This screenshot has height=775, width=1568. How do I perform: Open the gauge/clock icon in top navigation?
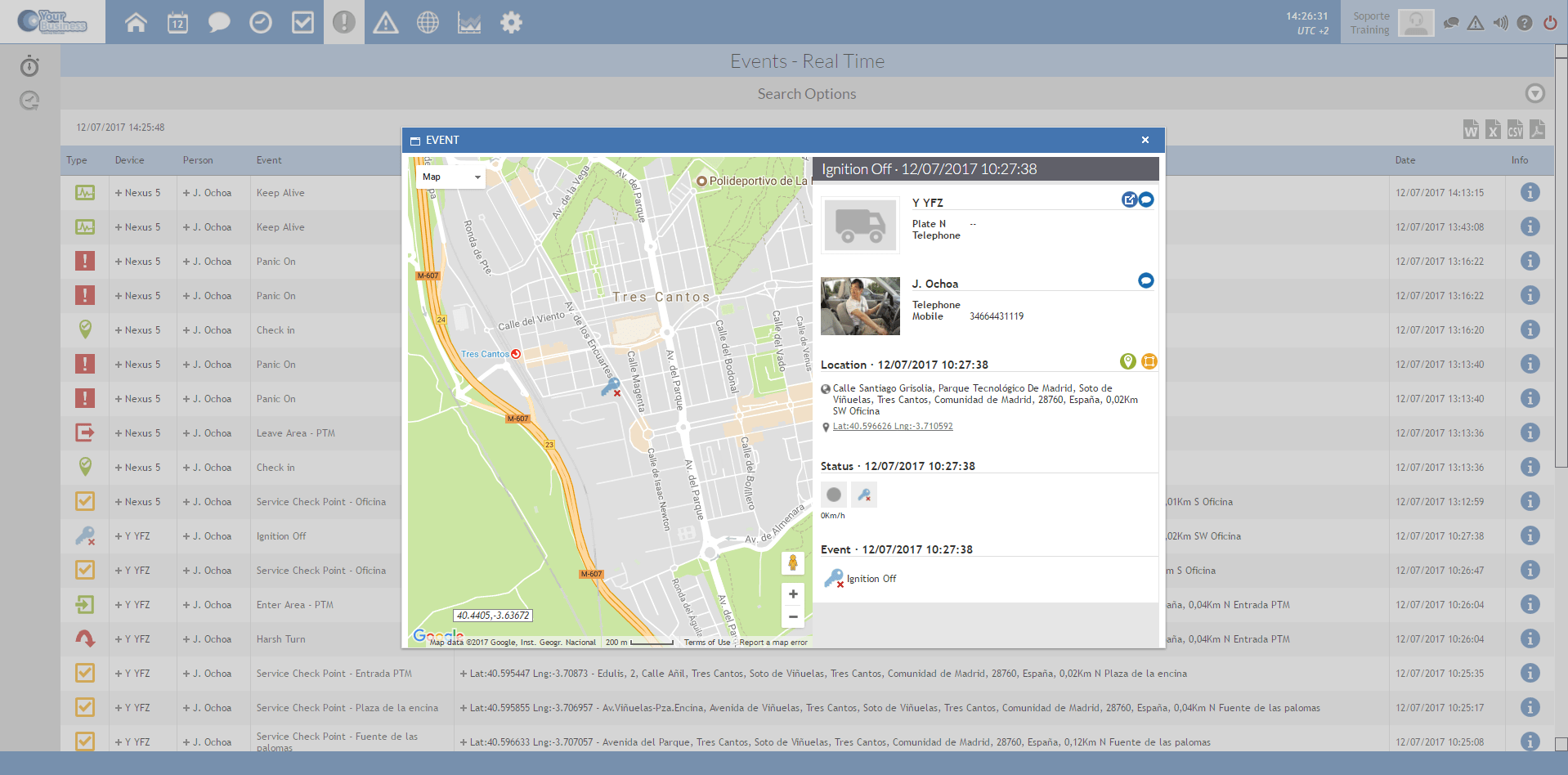pos(261,22)
